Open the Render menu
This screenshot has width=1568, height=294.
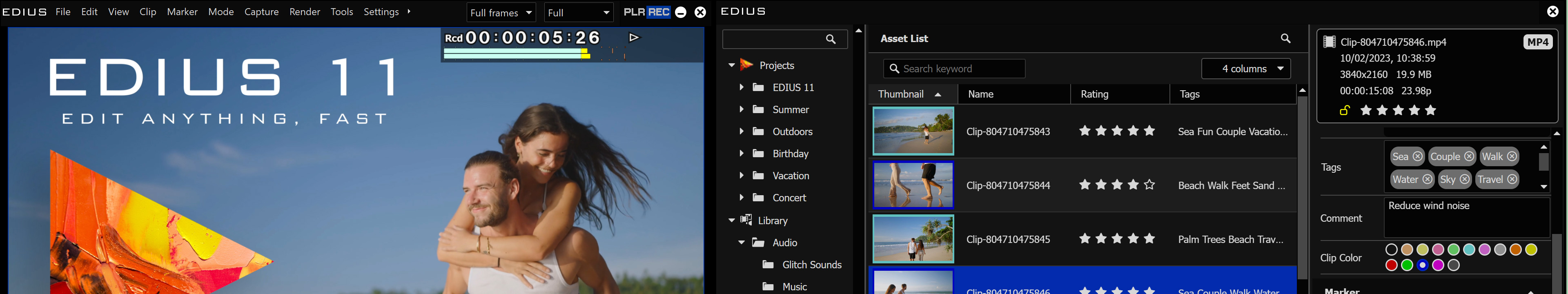tap(305, 12)
